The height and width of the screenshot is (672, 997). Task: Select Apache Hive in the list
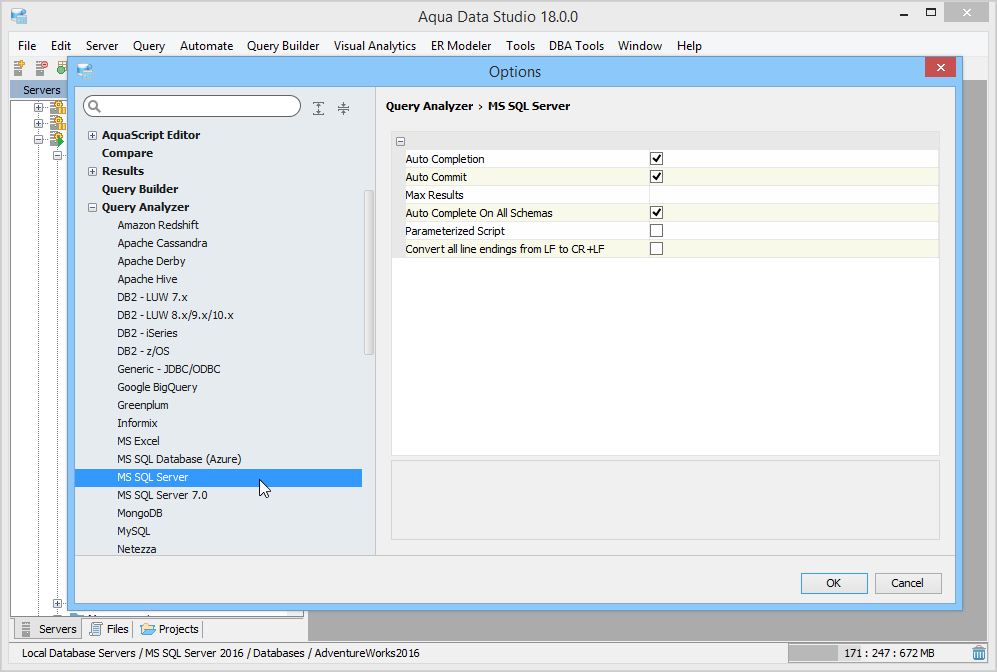click(147, 279)
